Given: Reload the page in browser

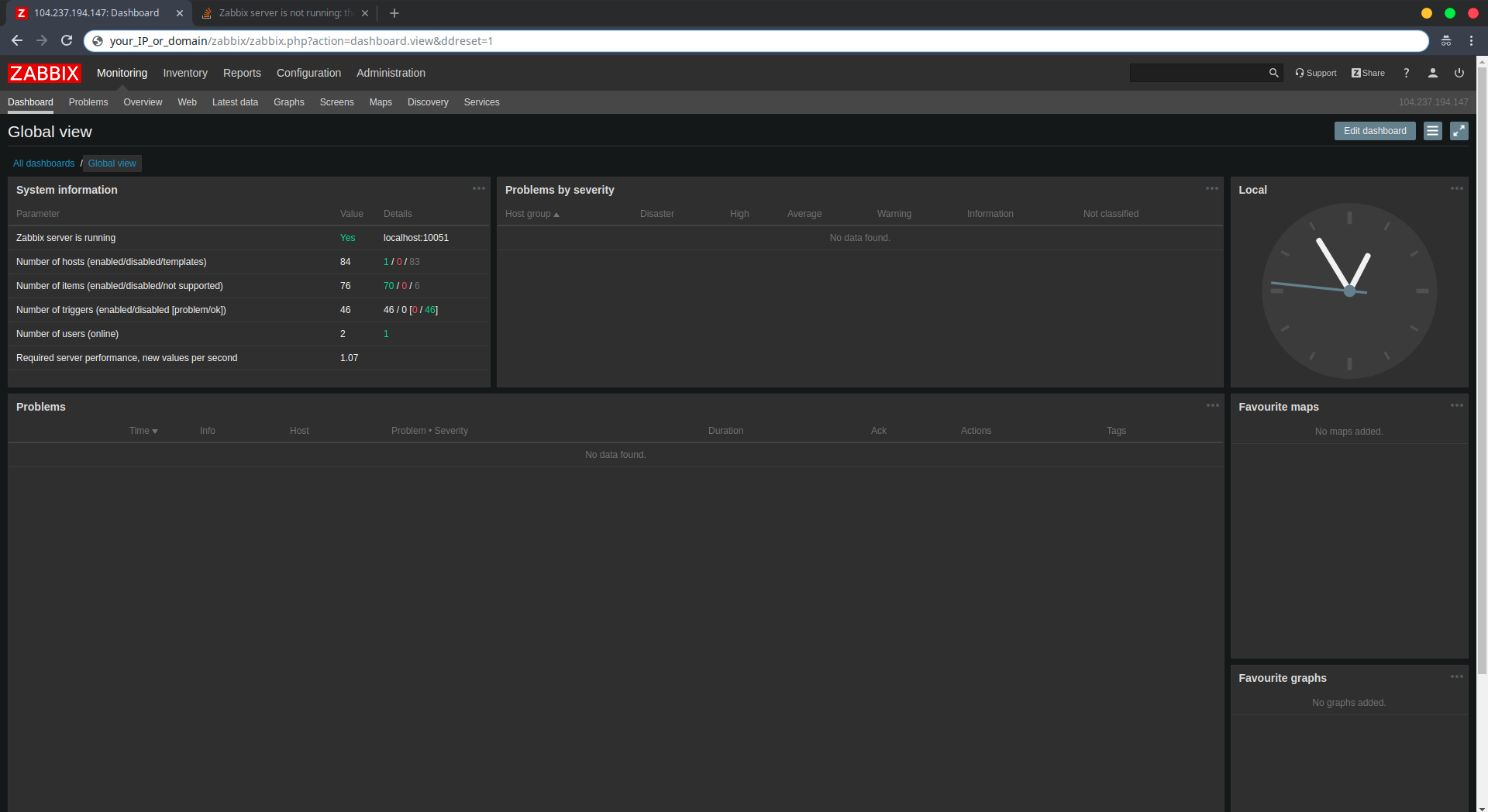Looking at the screenshot, I should [67, 40].
